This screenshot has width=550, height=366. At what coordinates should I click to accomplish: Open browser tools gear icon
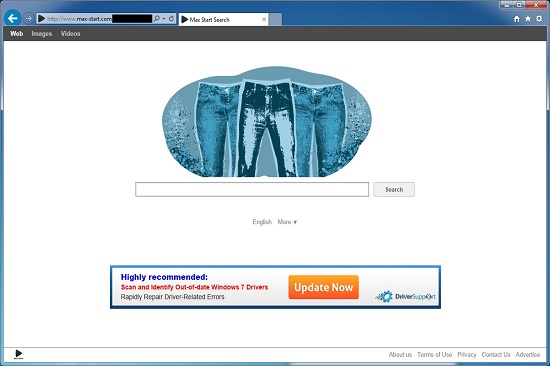[x=539, y=19]
